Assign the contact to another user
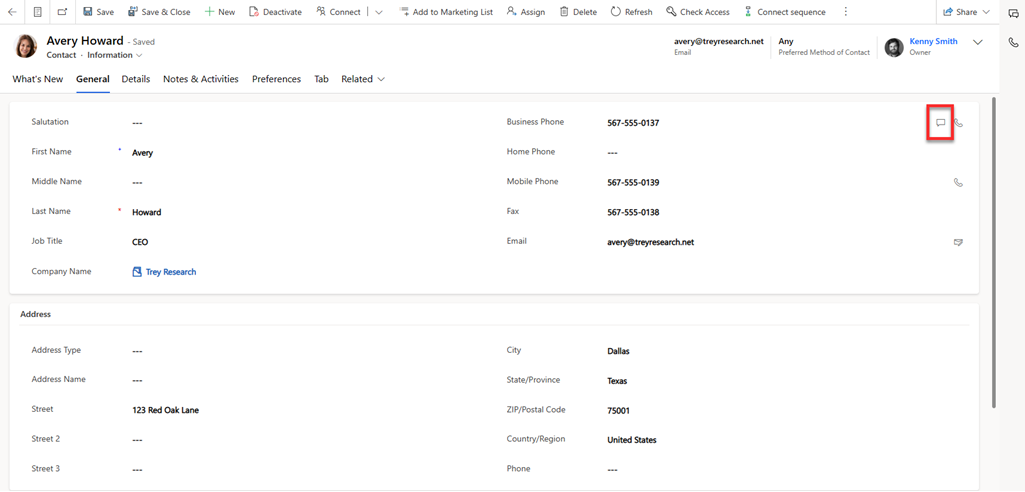Image resolution: width=1025 pixels, height=492 pixels. click(x=526, y=12)
